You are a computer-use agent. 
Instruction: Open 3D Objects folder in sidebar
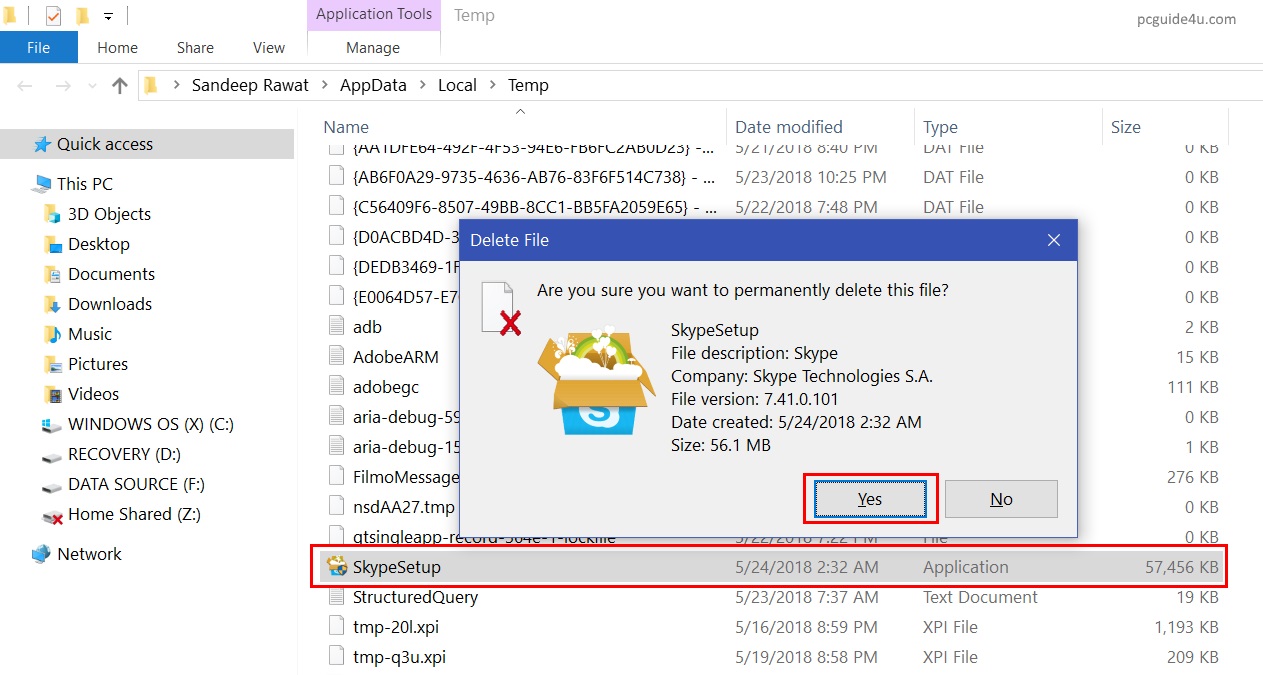tap(108, 214)
